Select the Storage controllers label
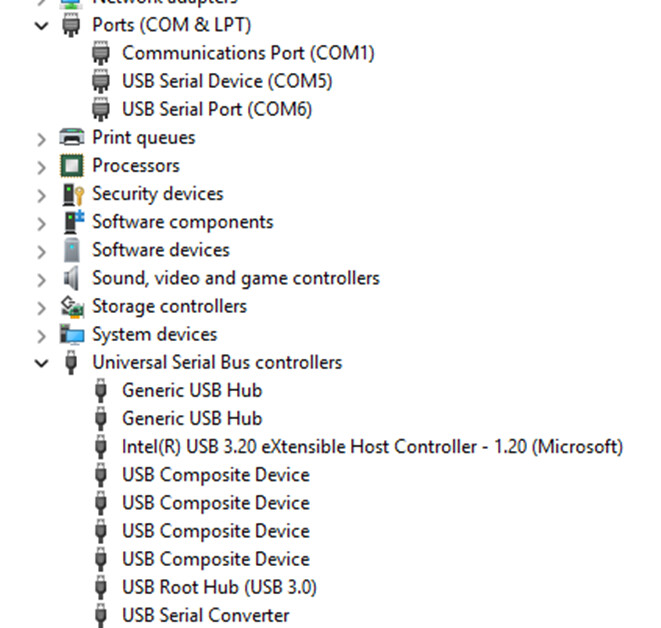The image size is (661, 628). tap(169, 306)
